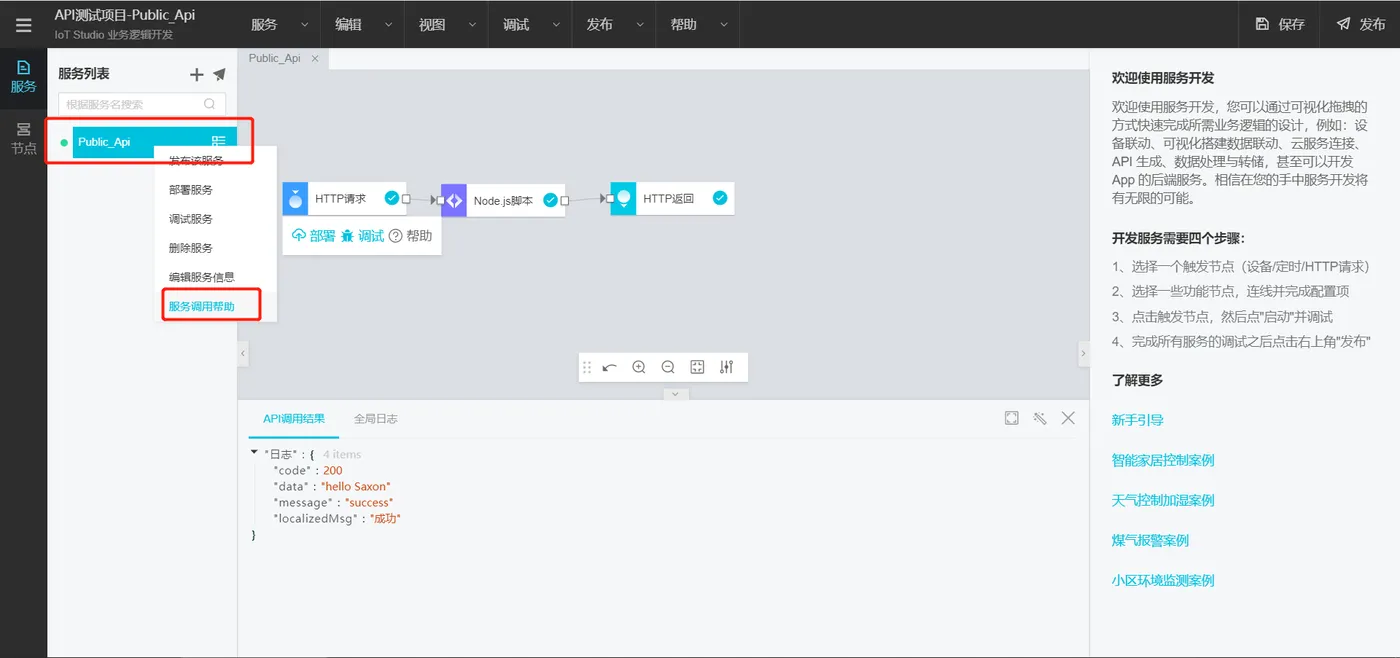1400x658 pixels.
Task: Click the checkmark on HTTP请求 node
Action: tap(392, 198)
